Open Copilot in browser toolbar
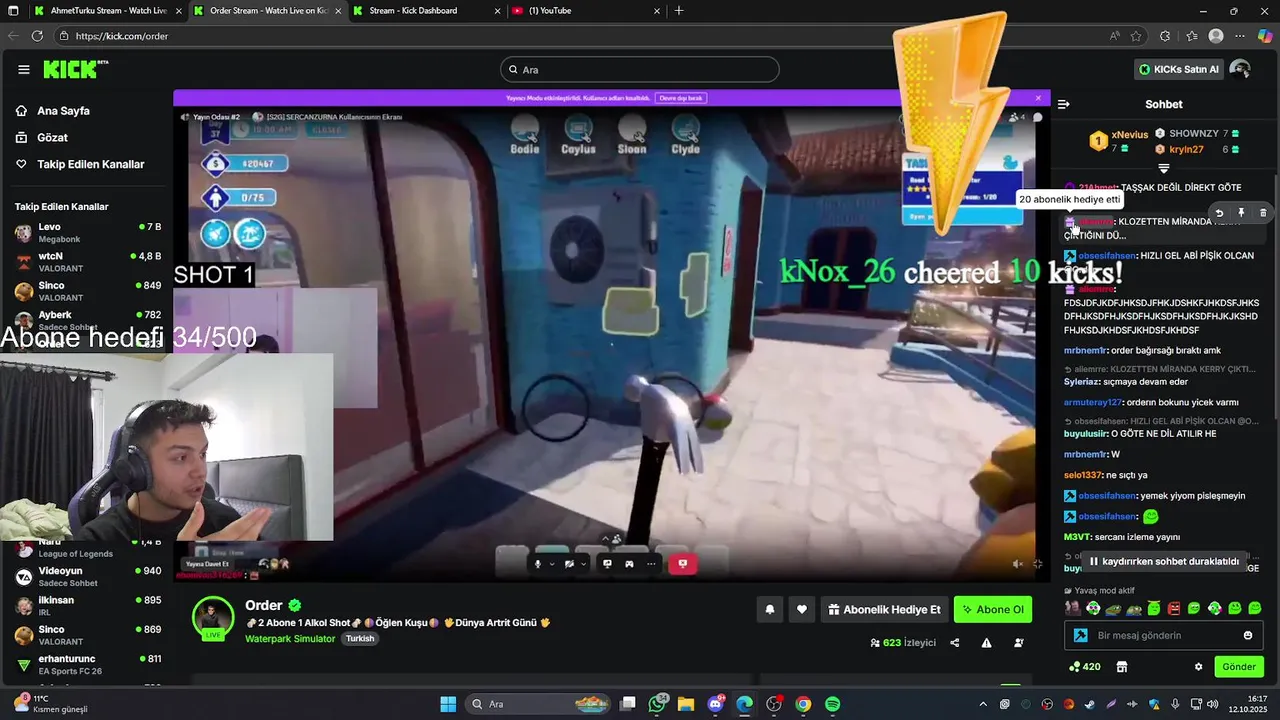Viewport: 1280px width, 720px height. 1265,36
